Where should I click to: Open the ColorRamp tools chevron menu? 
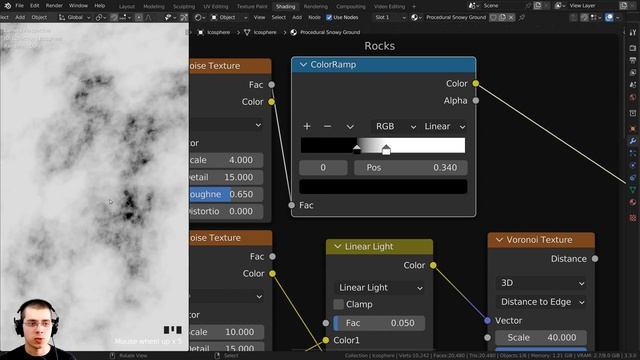coord(350,127)
